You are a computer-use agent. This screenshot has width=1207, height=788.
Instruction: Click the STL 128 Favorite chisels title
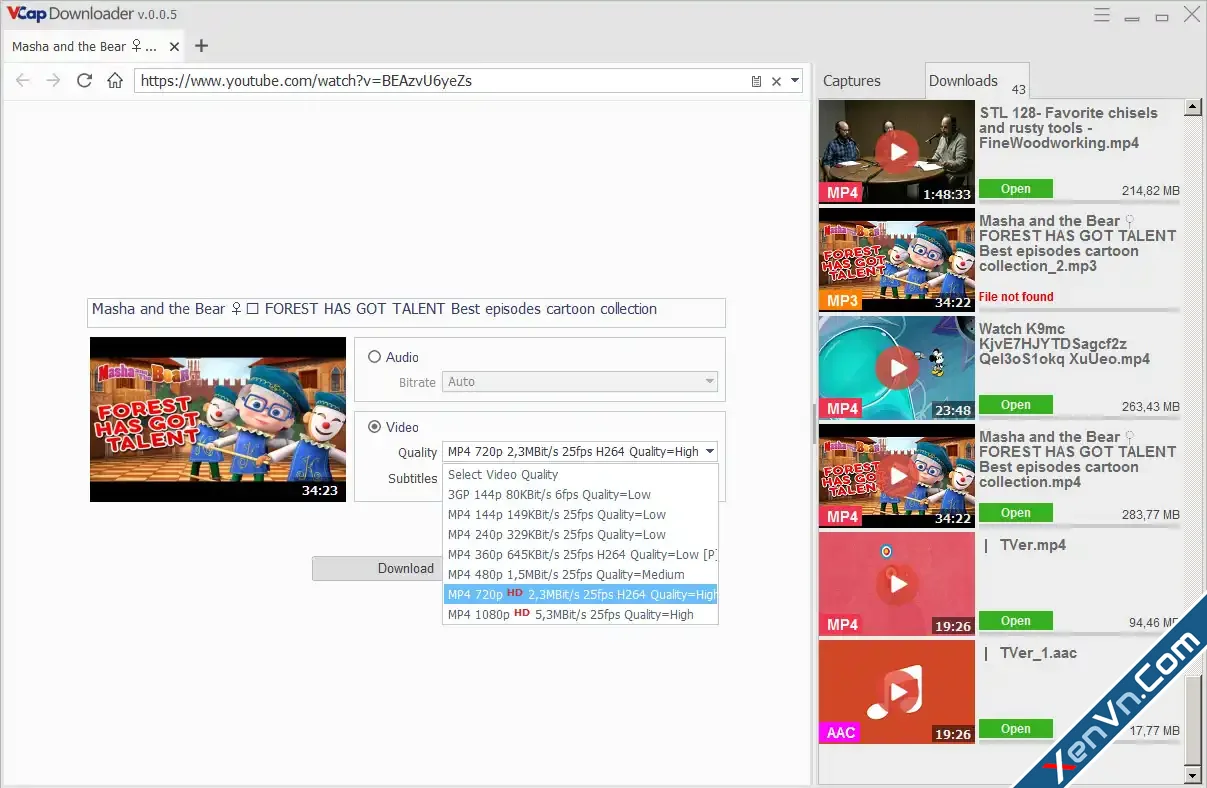coord(1068,128)
